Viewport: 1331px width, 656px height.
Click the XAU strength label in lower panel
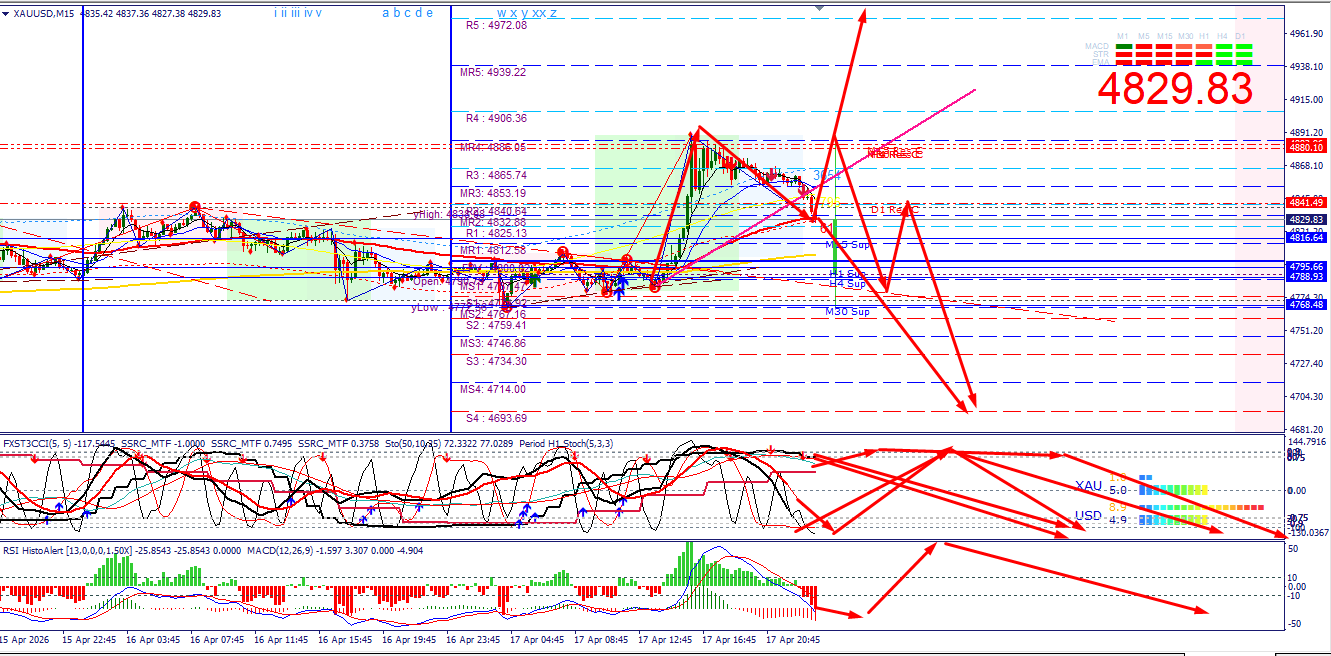[x=1088, y=485]
